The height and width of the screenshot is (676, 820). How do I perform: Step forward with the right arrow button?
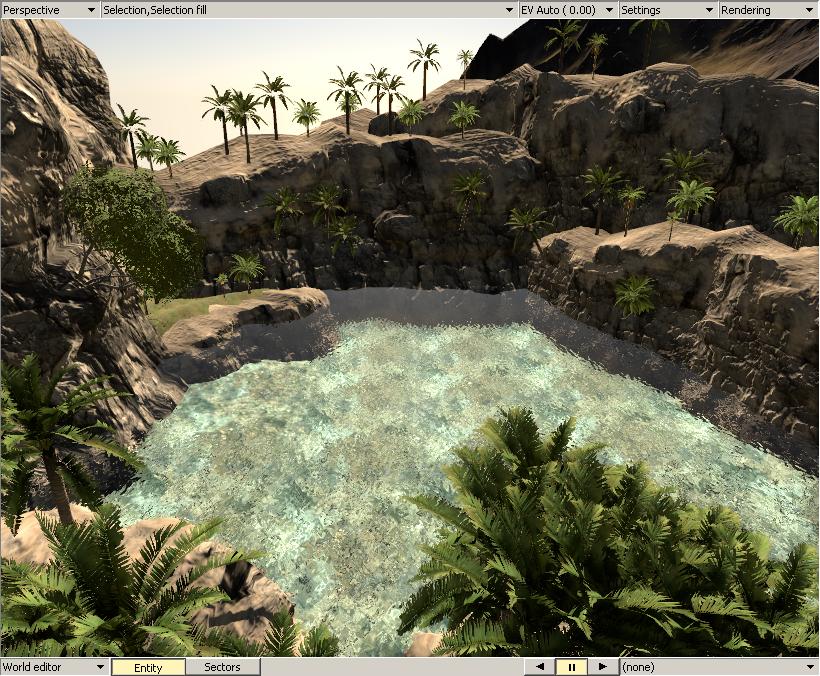coord(602,667)
